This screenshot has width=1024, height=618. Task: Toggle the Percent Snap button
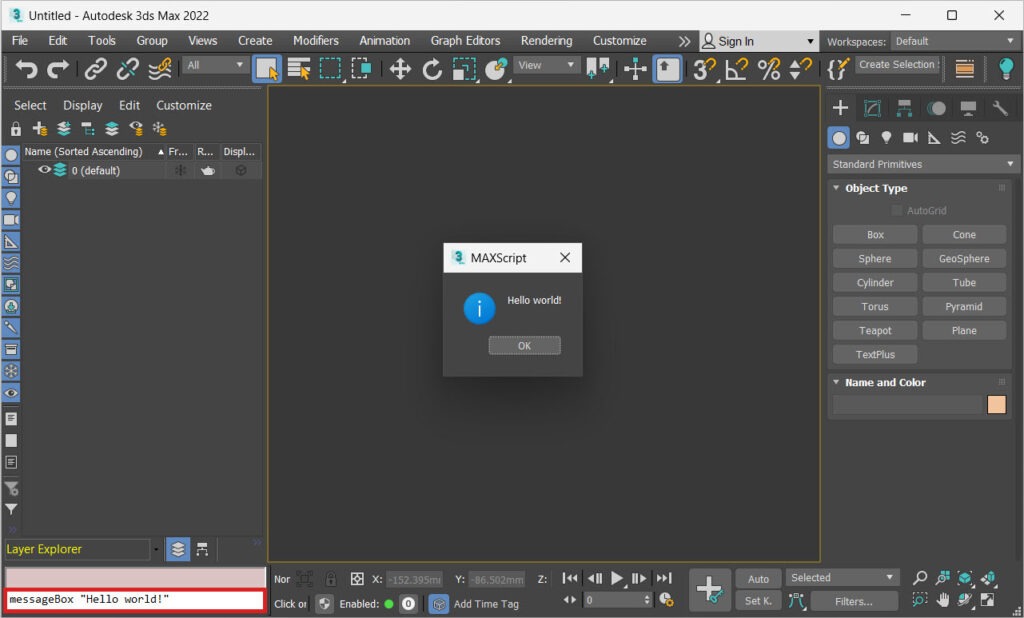769,69
